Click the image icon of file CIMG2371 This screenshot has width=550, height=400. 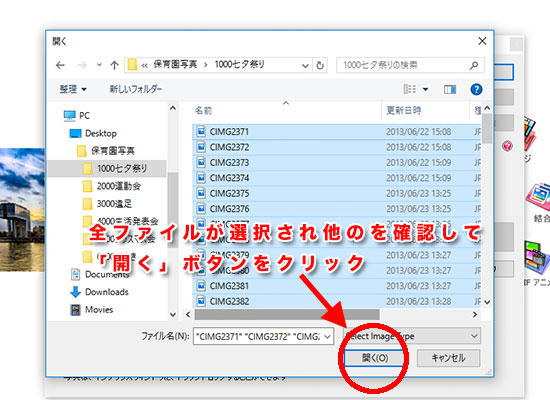point(201,131)
